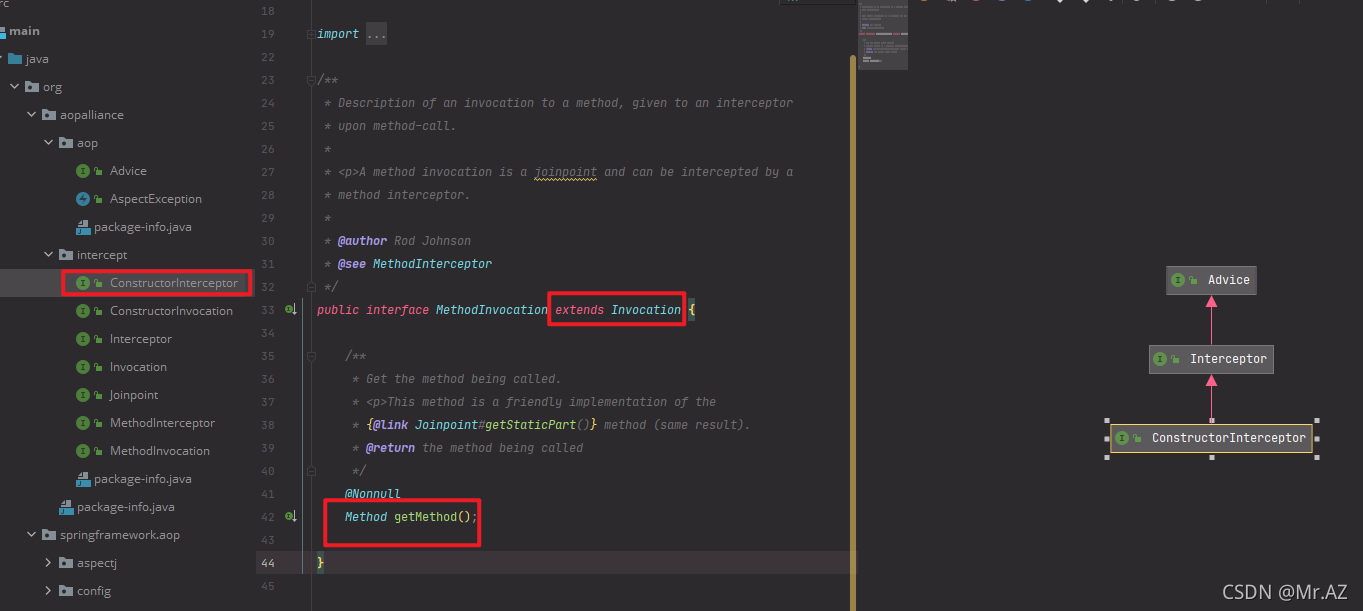Expand the config package node
This screenshot has height=611, width=1363.
coord(48,591)
